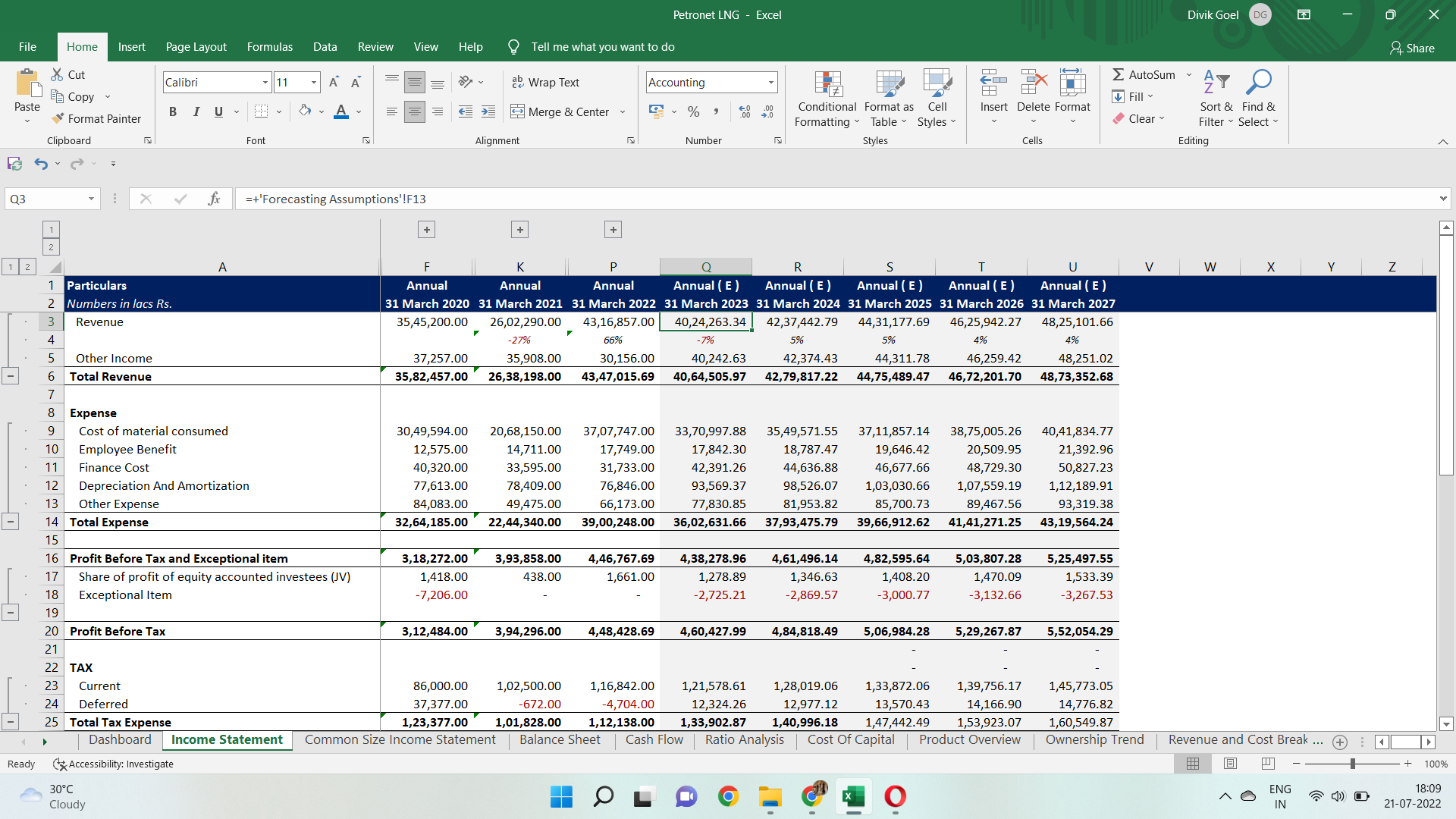Undo the last action
This screenshot has height=819, width=1456.
pyautogui.click(x=41, y=163)
